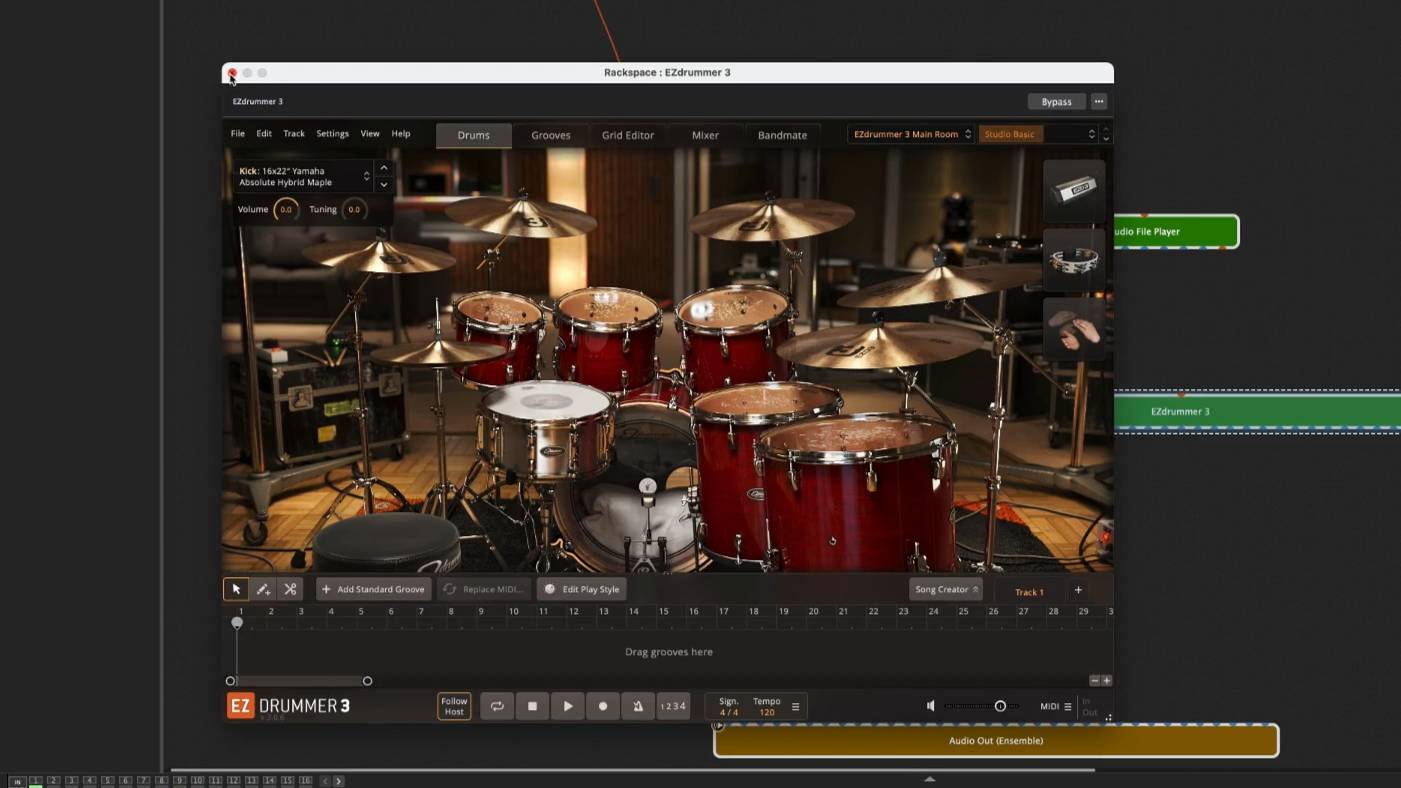Adjust the master volume slider knob
This screenshot has height=788, width=1401.
tap(1000, 706)
